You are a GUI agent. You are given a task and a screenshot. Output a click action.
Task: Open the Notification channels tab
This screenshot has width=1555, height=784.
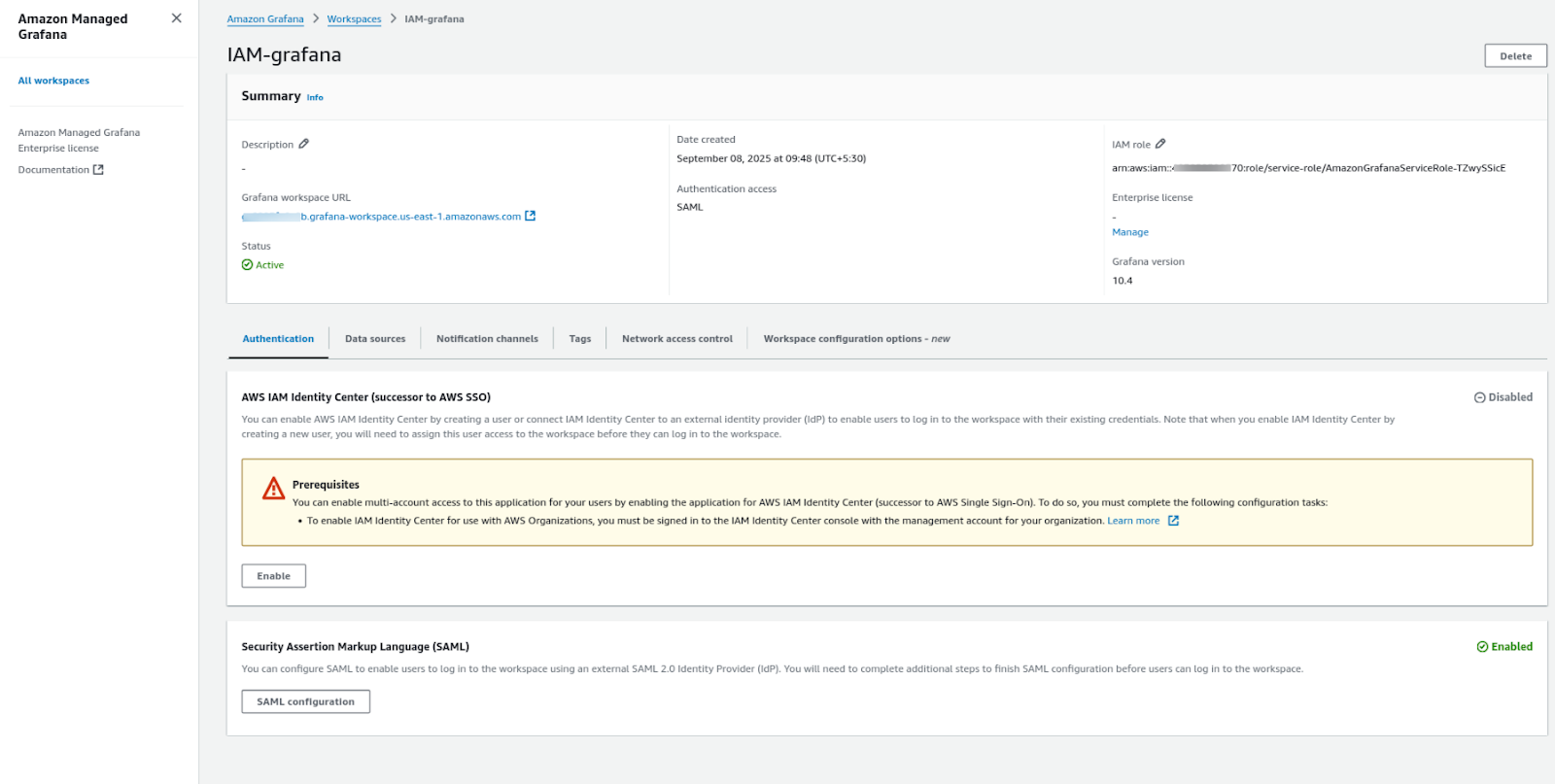click(x=487, y=339)
